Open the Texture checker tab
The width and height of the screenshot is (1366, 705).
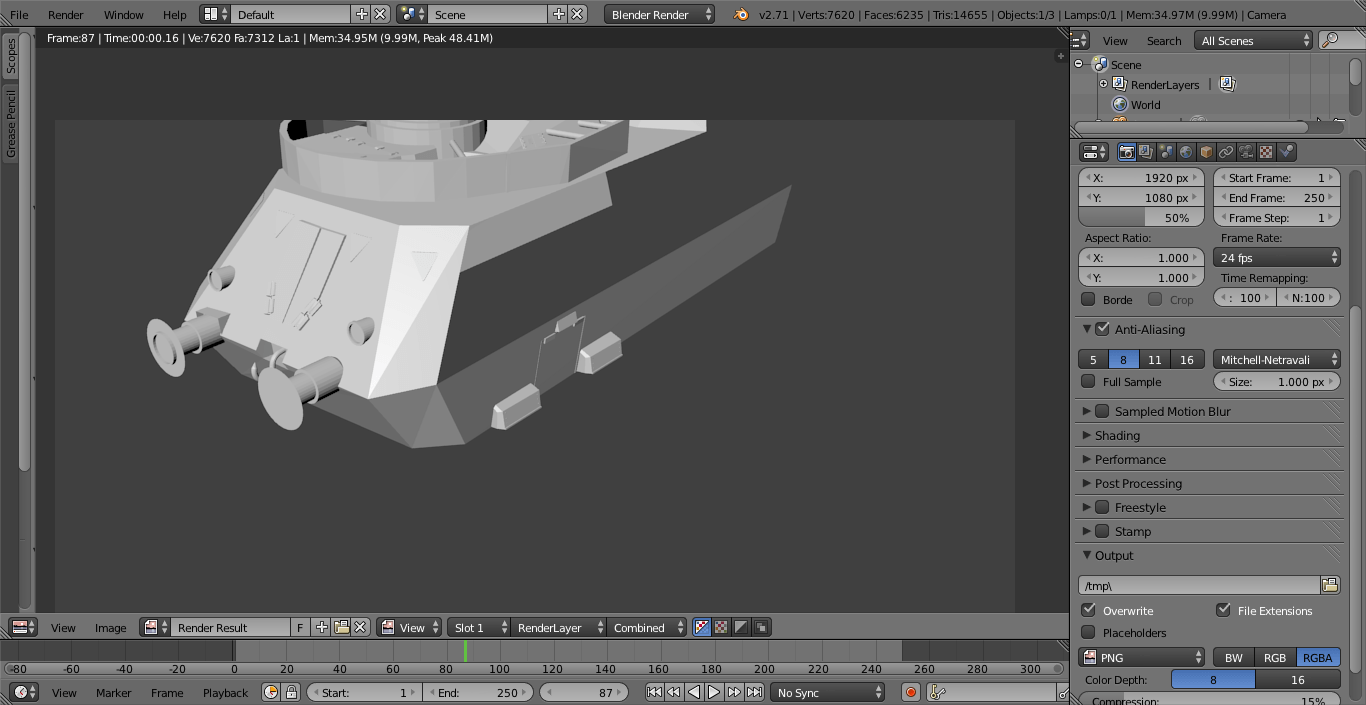[1266, 152]
